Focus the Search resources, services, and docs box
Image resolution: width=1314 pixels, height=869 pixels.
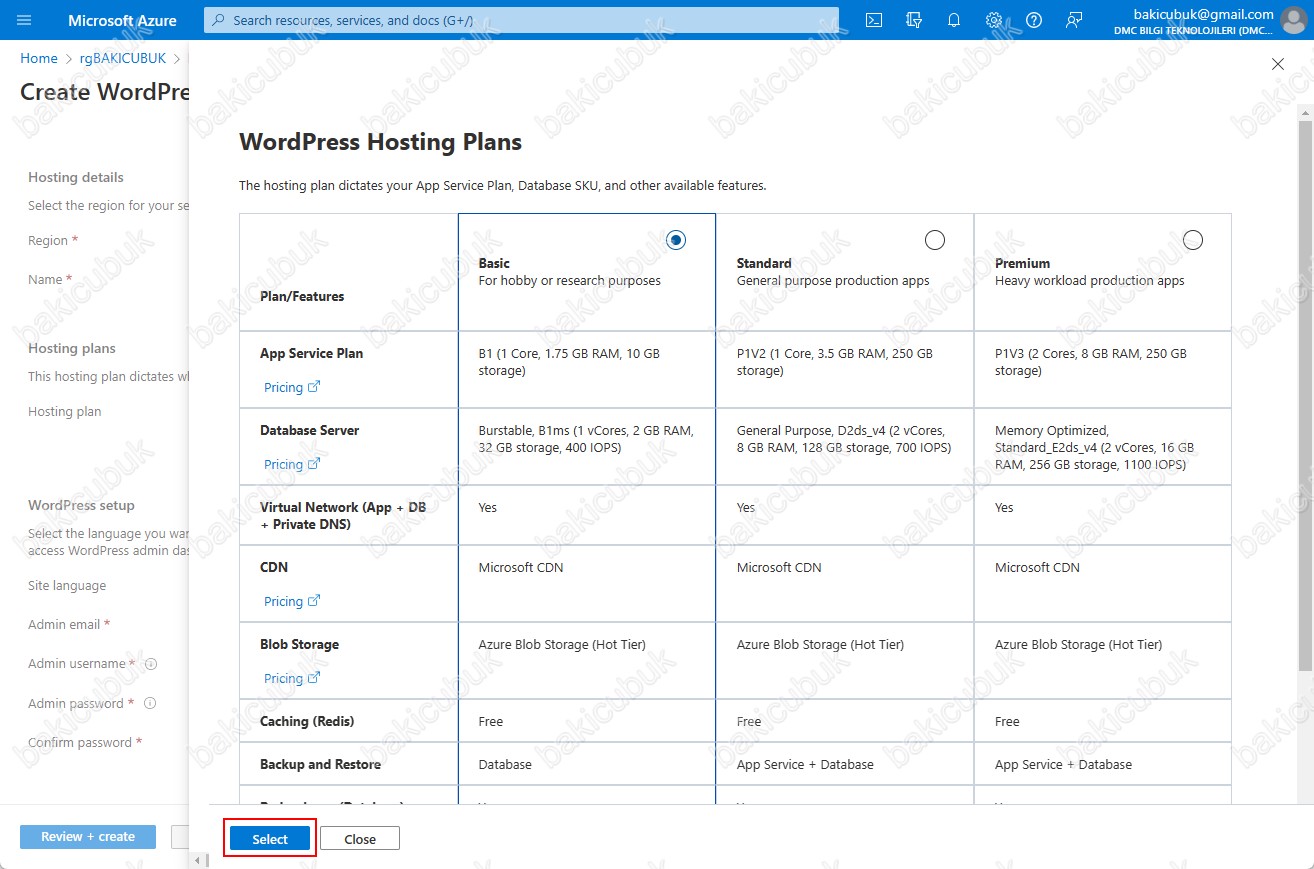tap(521, 20)
